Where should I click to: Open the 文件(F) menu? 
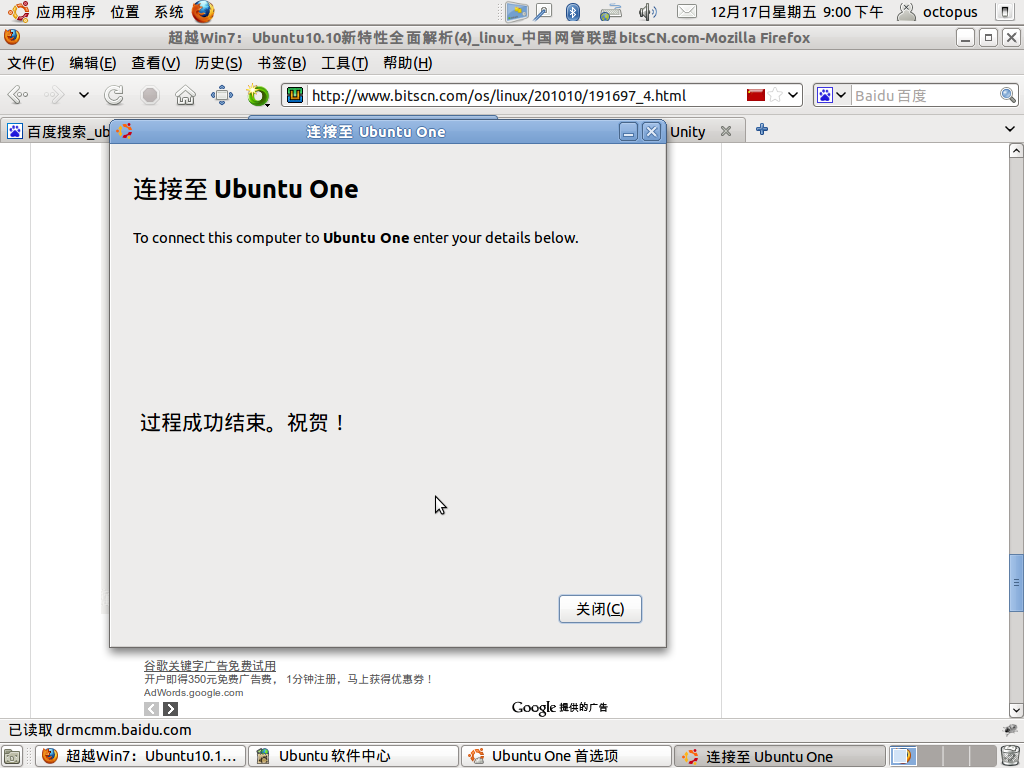[31, 63]
